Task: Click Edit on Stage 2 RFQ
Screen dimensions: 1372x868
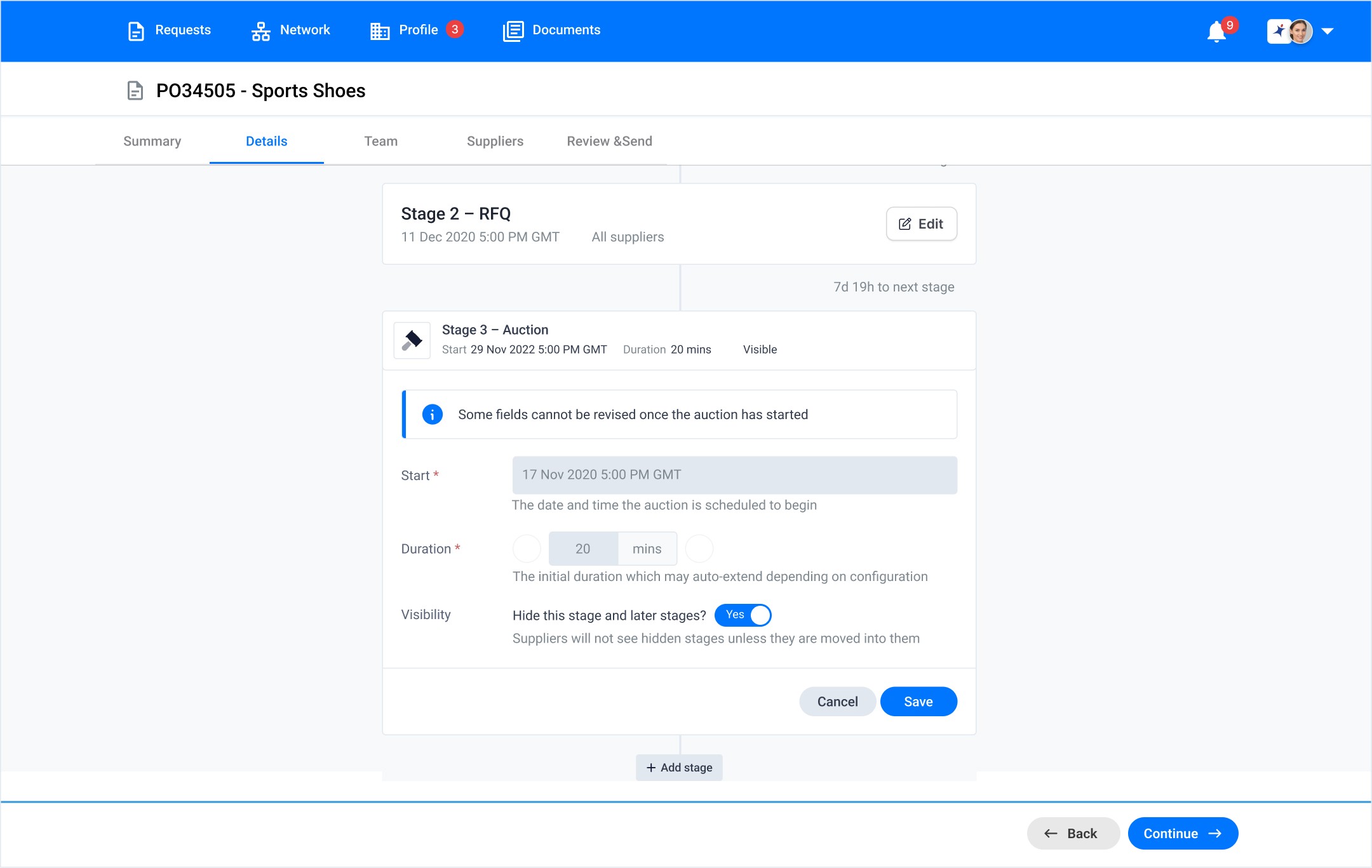Action: coord(921,224)
